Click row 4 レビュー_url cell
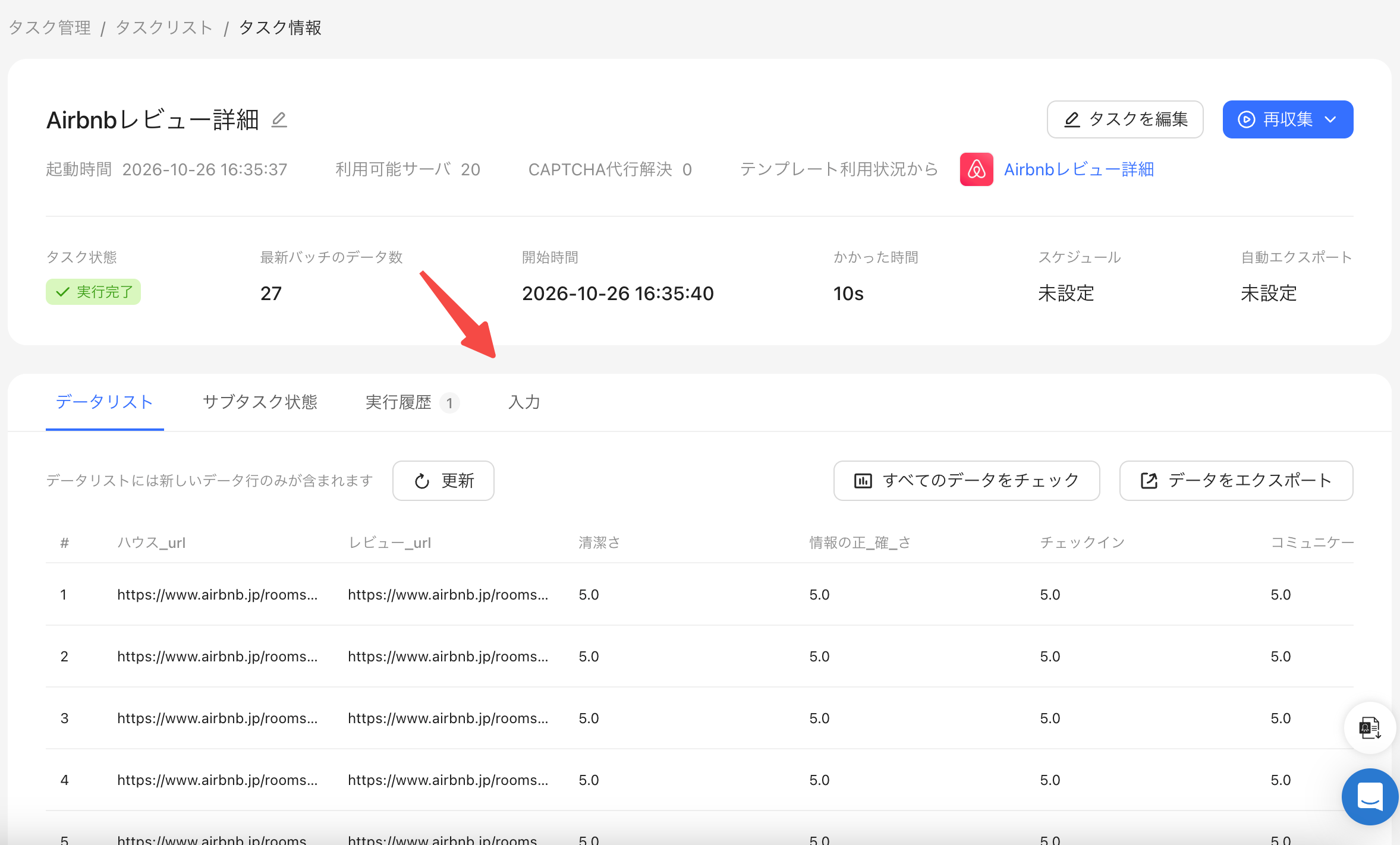The image size is (1400, 845). point(448,780)
